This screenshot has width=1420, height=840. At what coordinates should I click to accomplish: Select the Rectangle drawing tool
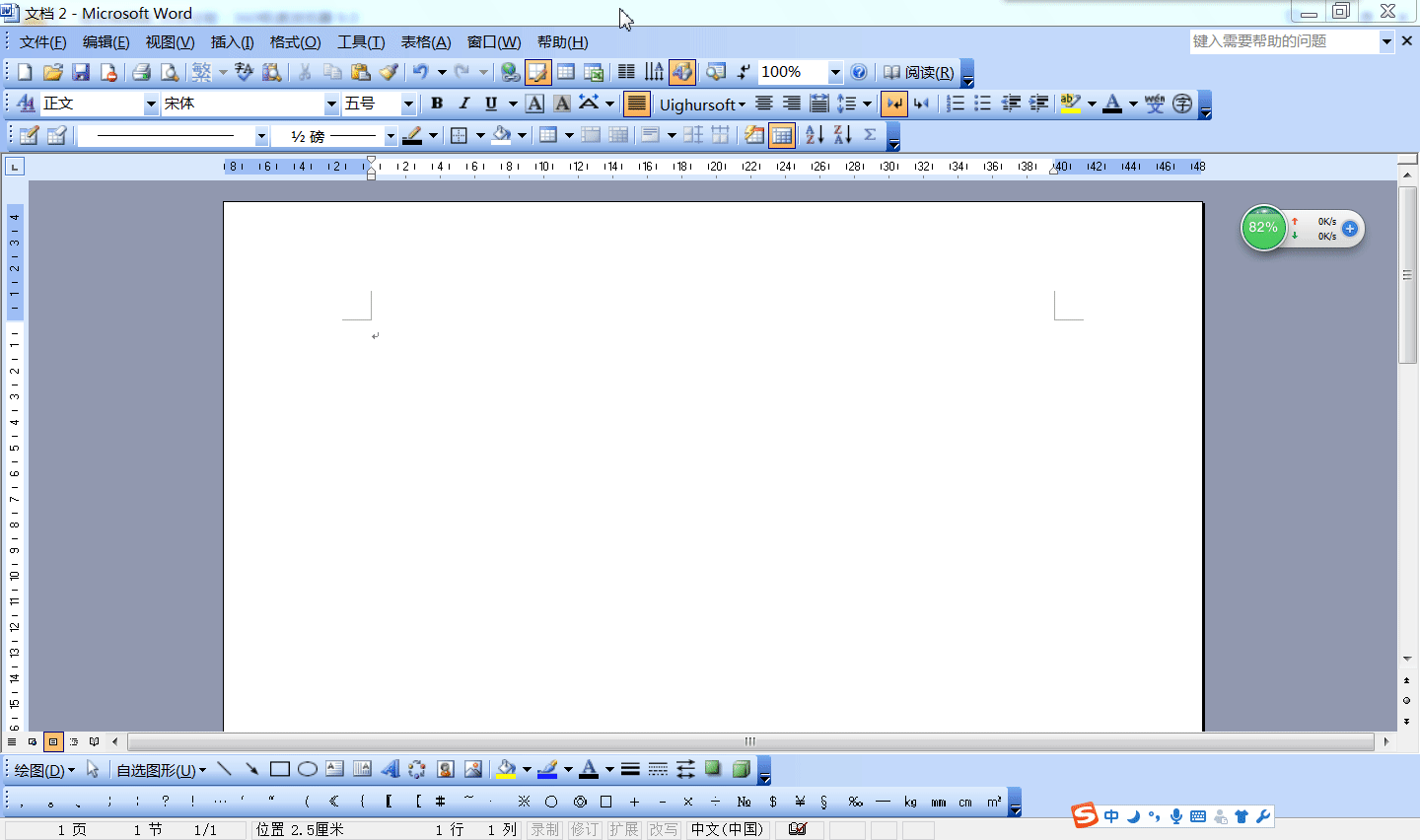[x=280, y=769]
